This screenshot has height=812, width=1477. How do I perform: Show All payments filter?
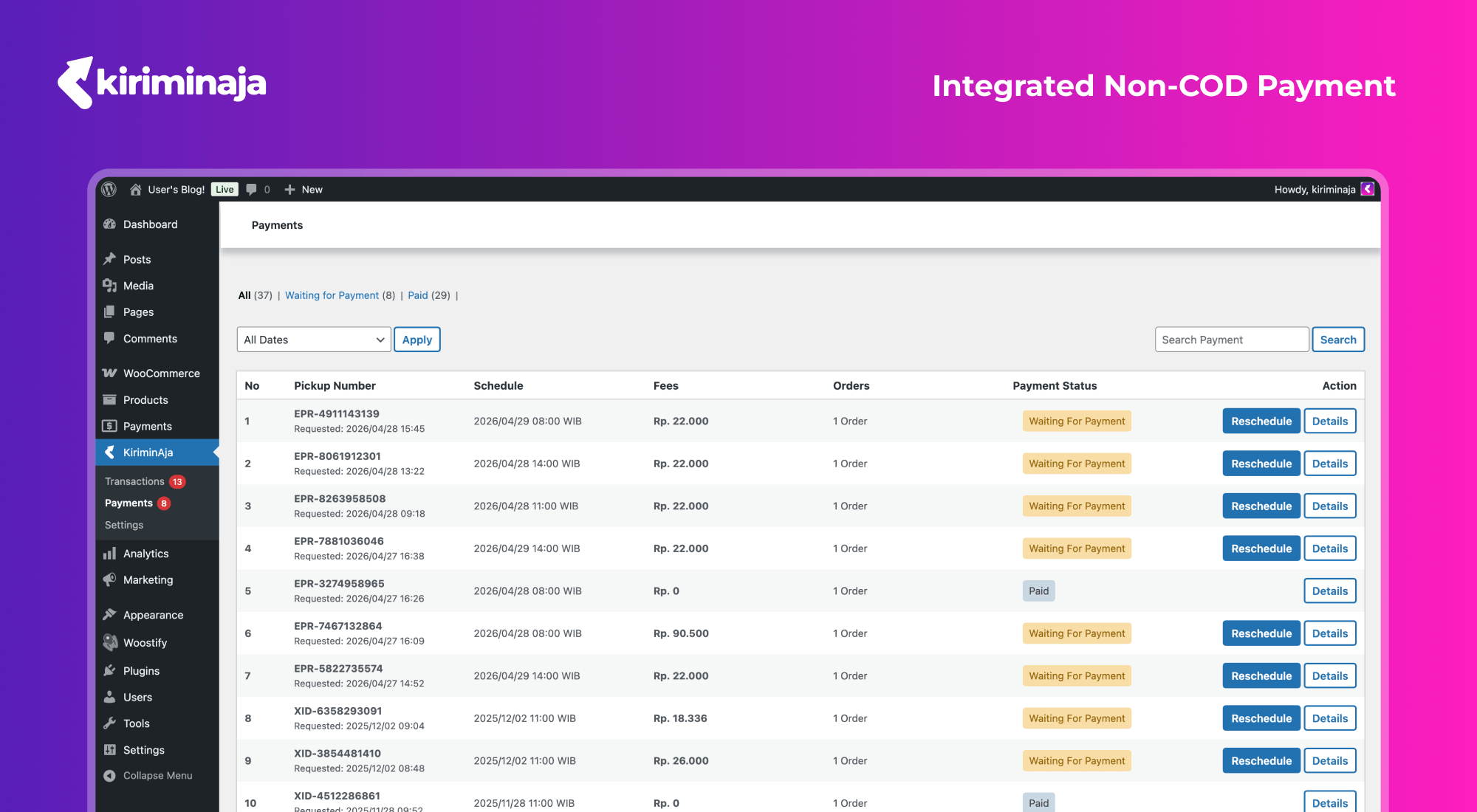pyautogui.click(x=244, y=295)
